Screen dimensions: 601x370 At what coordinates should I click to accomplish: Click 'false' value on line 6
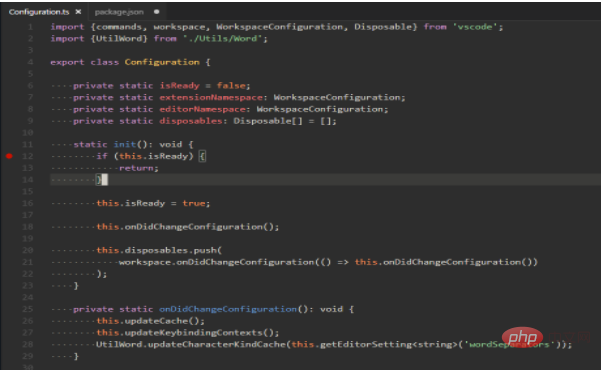coord(231,86)
